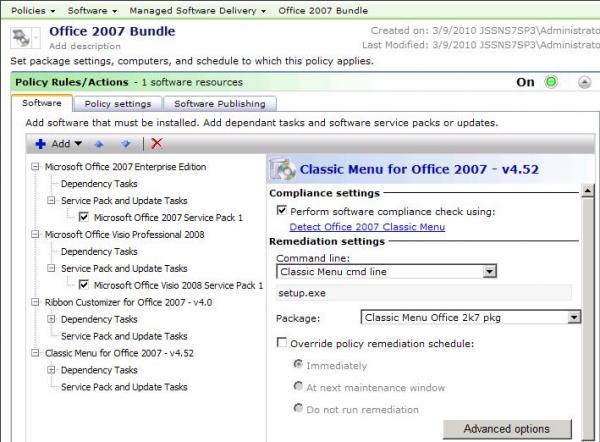The image size is (600, 442).
Task: Click the Classic Menu software disc icon
Action: (x=283, y=169)
